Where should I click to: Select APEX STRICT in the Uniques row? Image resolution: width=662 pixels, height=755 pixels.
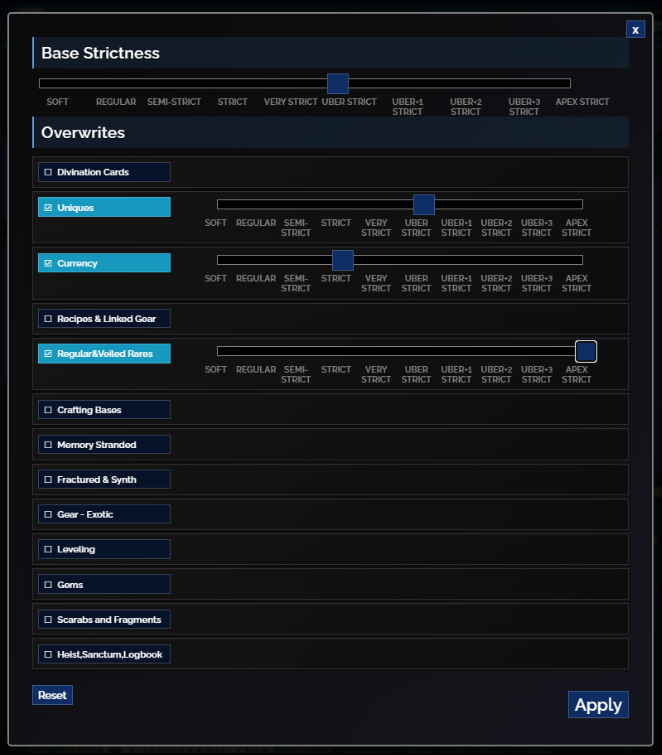click(576, 227)
